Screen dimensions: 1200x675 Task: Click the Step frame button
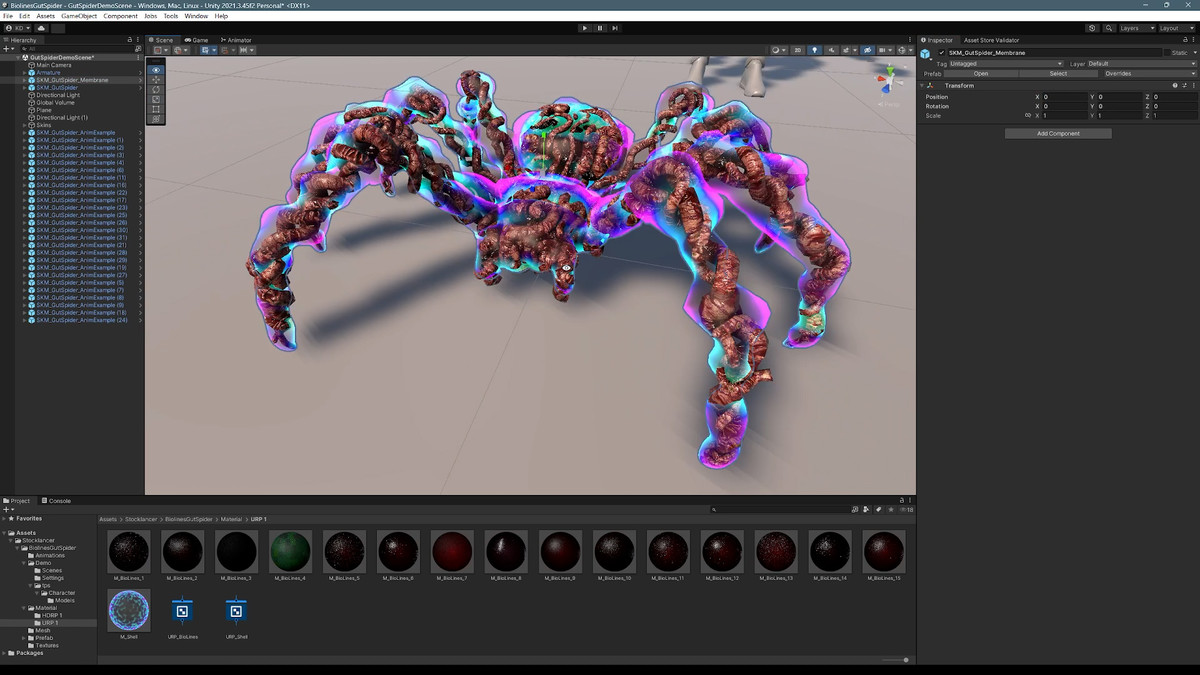(615, 28)
